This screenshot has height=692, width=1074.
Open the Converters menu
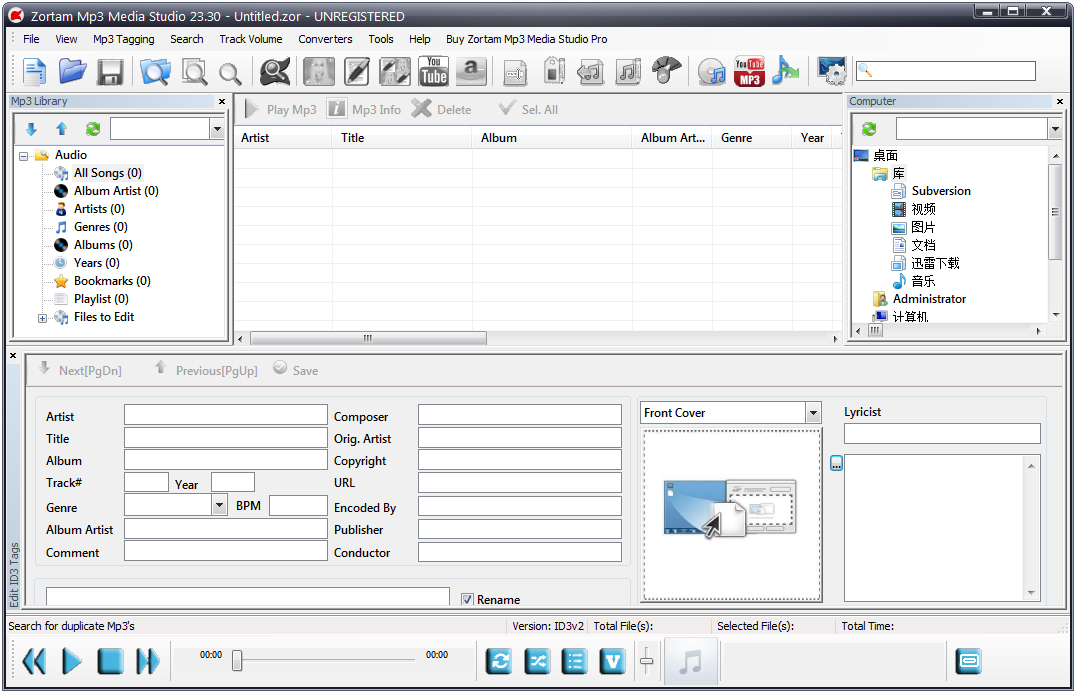[325, 39]
